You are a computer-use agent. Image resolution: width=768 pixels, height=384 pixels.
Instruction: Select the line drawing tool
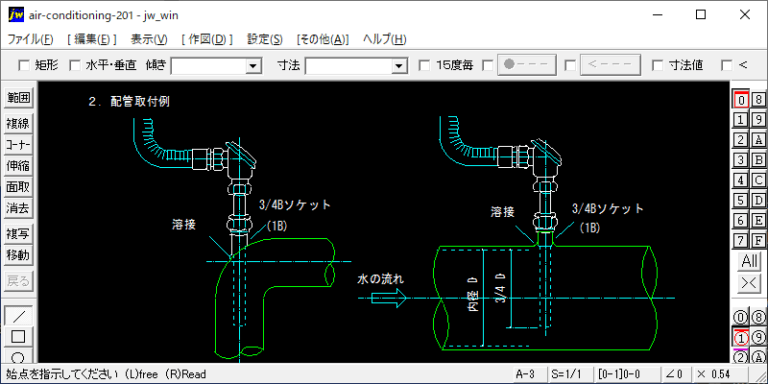coord(19,315)
